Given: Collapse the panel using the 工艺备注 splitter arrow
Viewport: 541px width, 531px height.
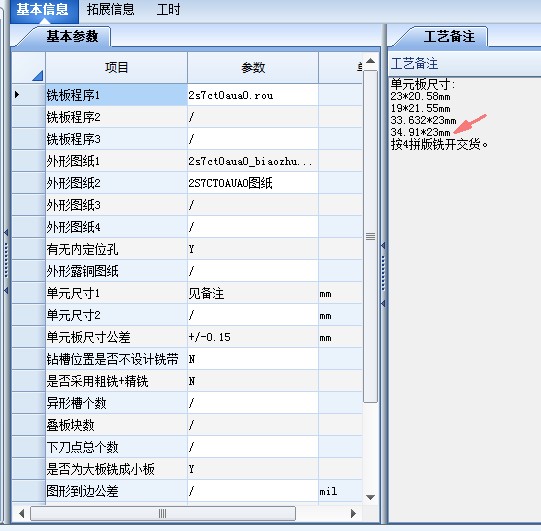Looking at the screenshot, I should click(383, 245).
